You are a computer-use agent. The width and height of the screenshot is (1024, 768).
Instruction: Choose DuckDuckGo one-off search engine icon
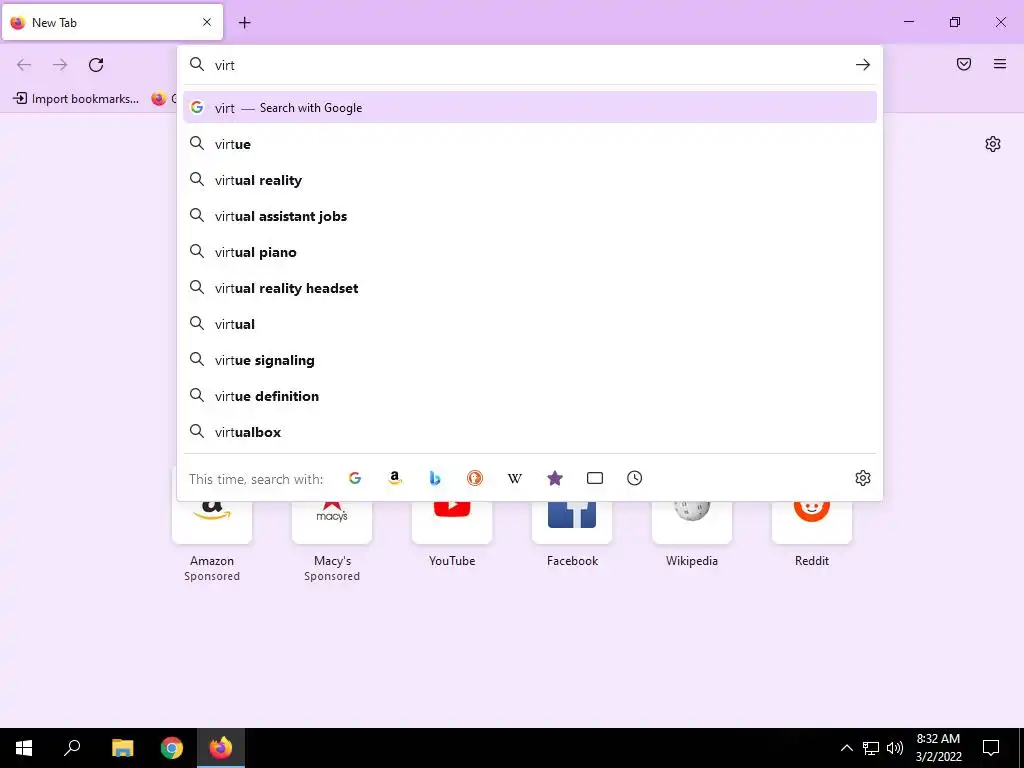[475, 478]
